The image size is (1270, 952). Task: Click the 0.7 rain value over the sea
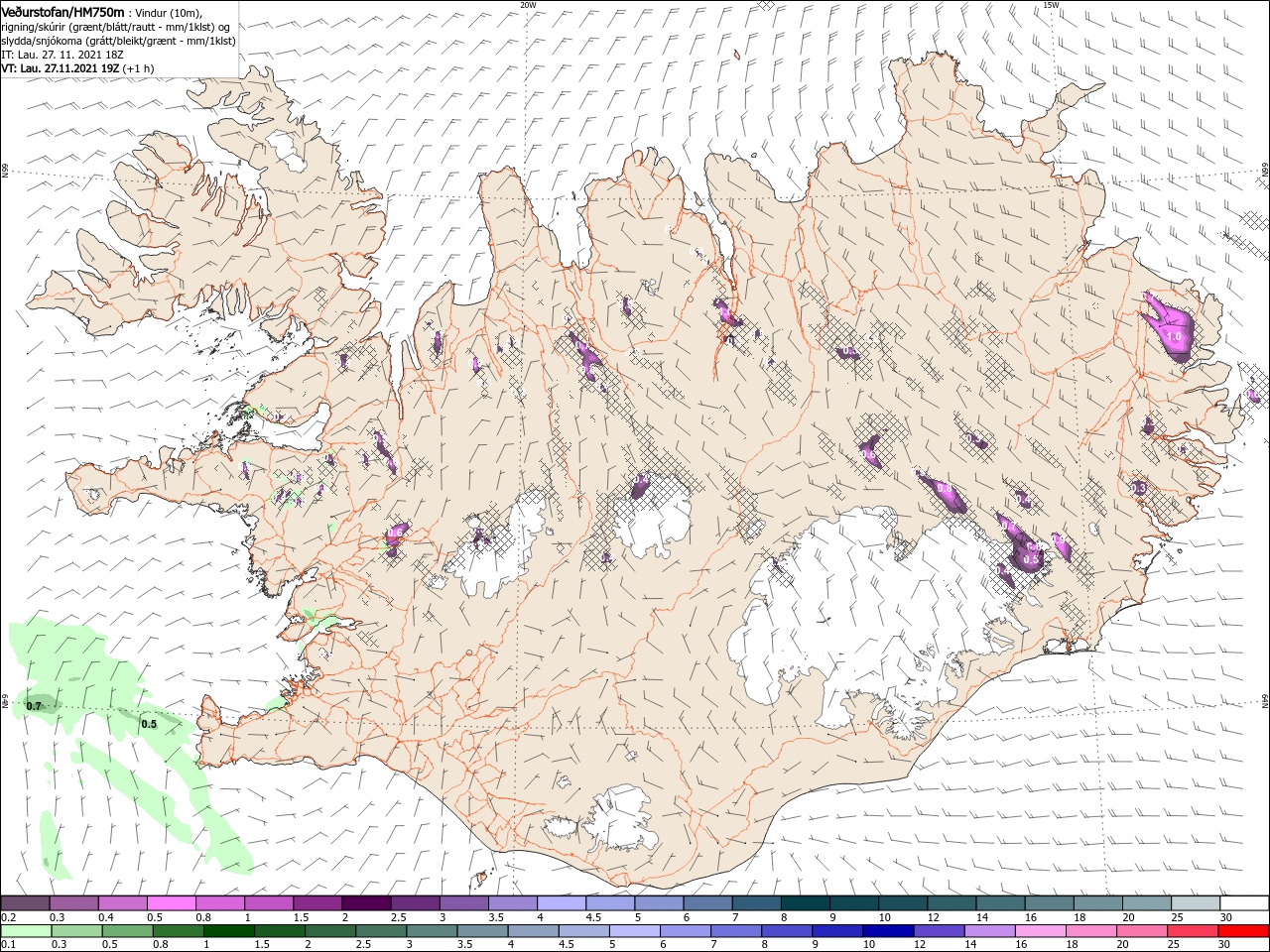(x=34, y=706)
